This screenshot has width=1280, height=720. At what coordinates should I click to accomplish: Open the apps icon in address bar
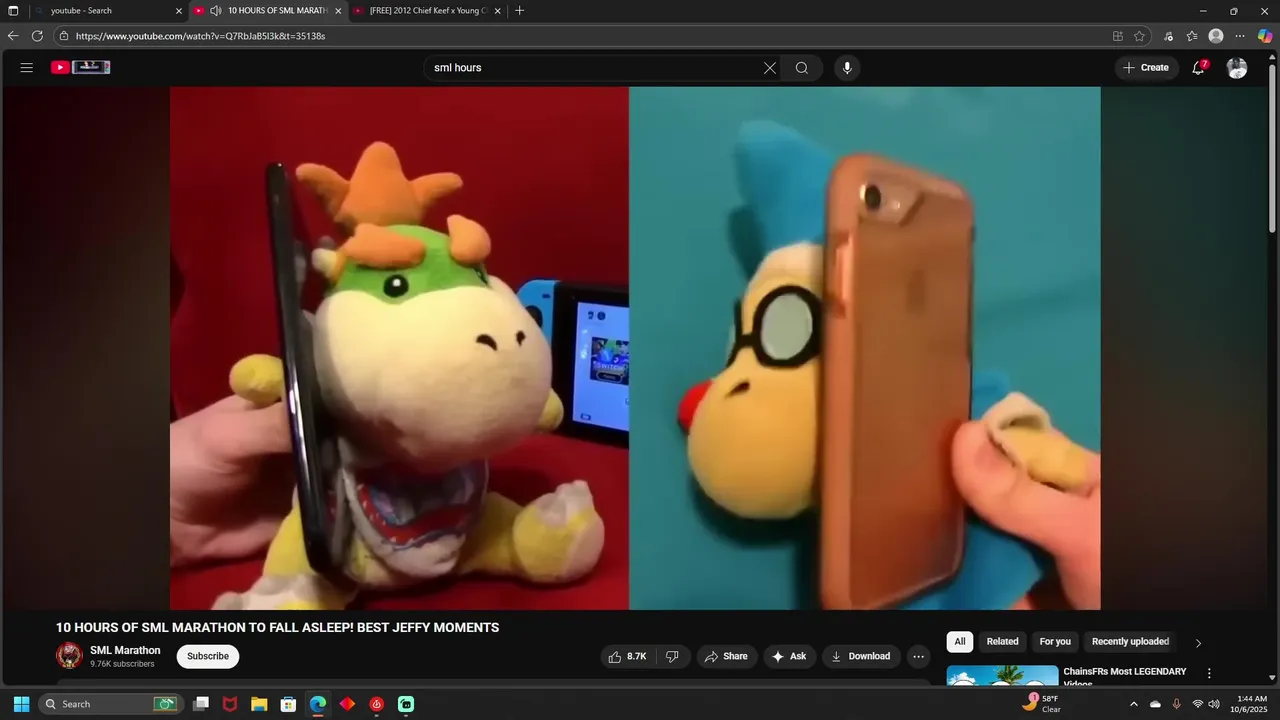coord(1118,36)
